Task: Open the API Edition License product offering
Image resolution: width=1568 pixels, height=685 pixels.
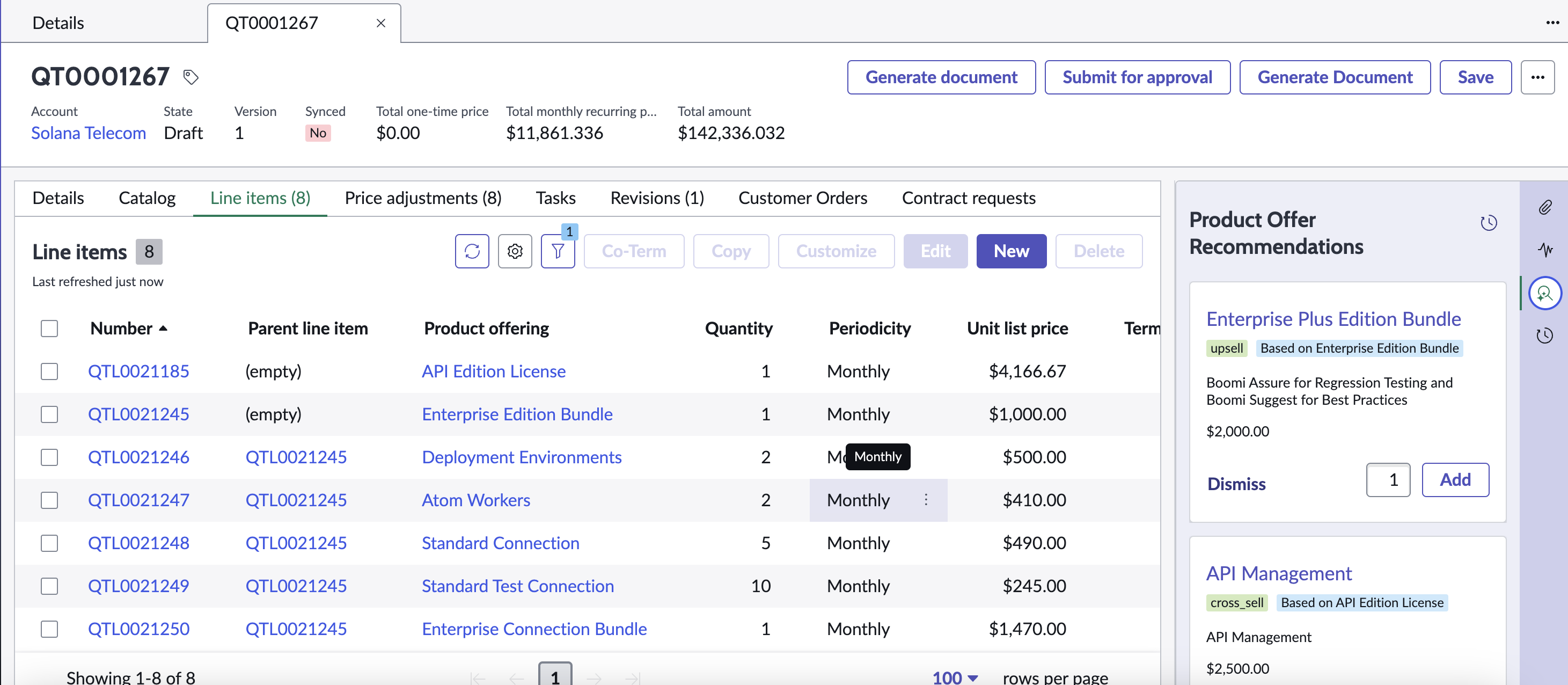Action: click(x=493, y=371)
